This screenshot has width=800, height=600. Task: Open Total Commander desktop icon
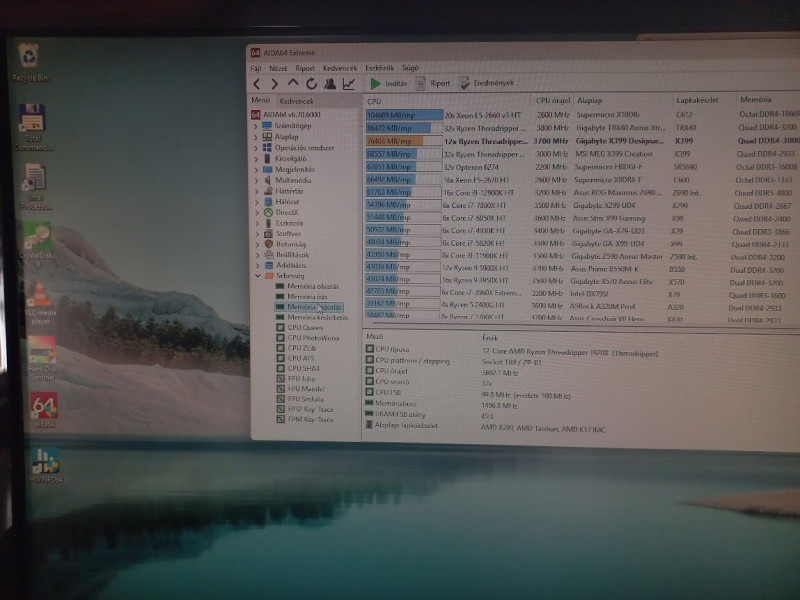[32, 128]
